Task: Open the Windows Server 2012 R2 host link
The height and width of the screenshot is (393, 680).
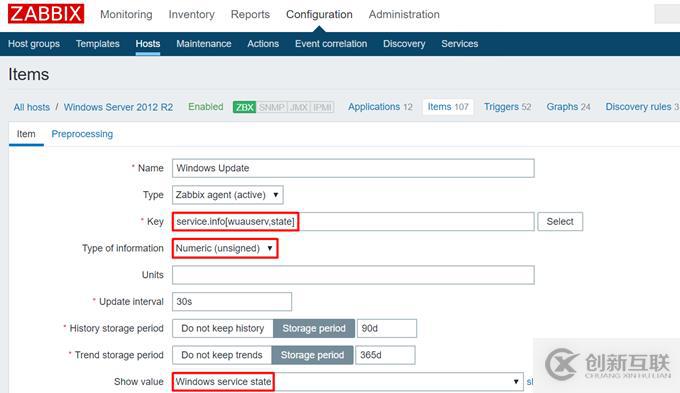Action: click(118, 107)
